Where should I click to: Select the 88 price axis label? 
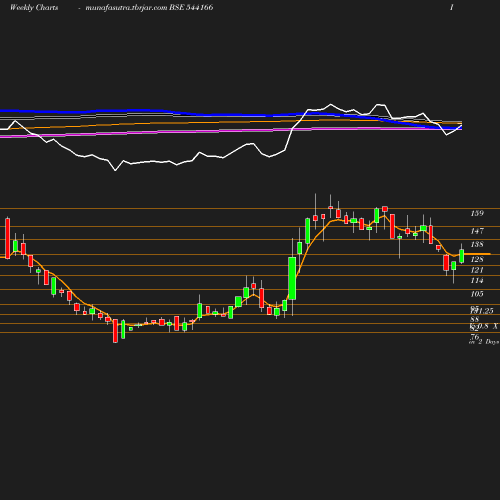coord(475,319)
